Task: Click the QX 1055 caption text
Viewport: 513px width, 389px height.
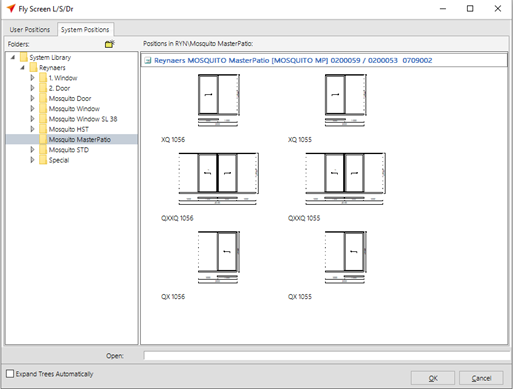Action: [300, 297]
